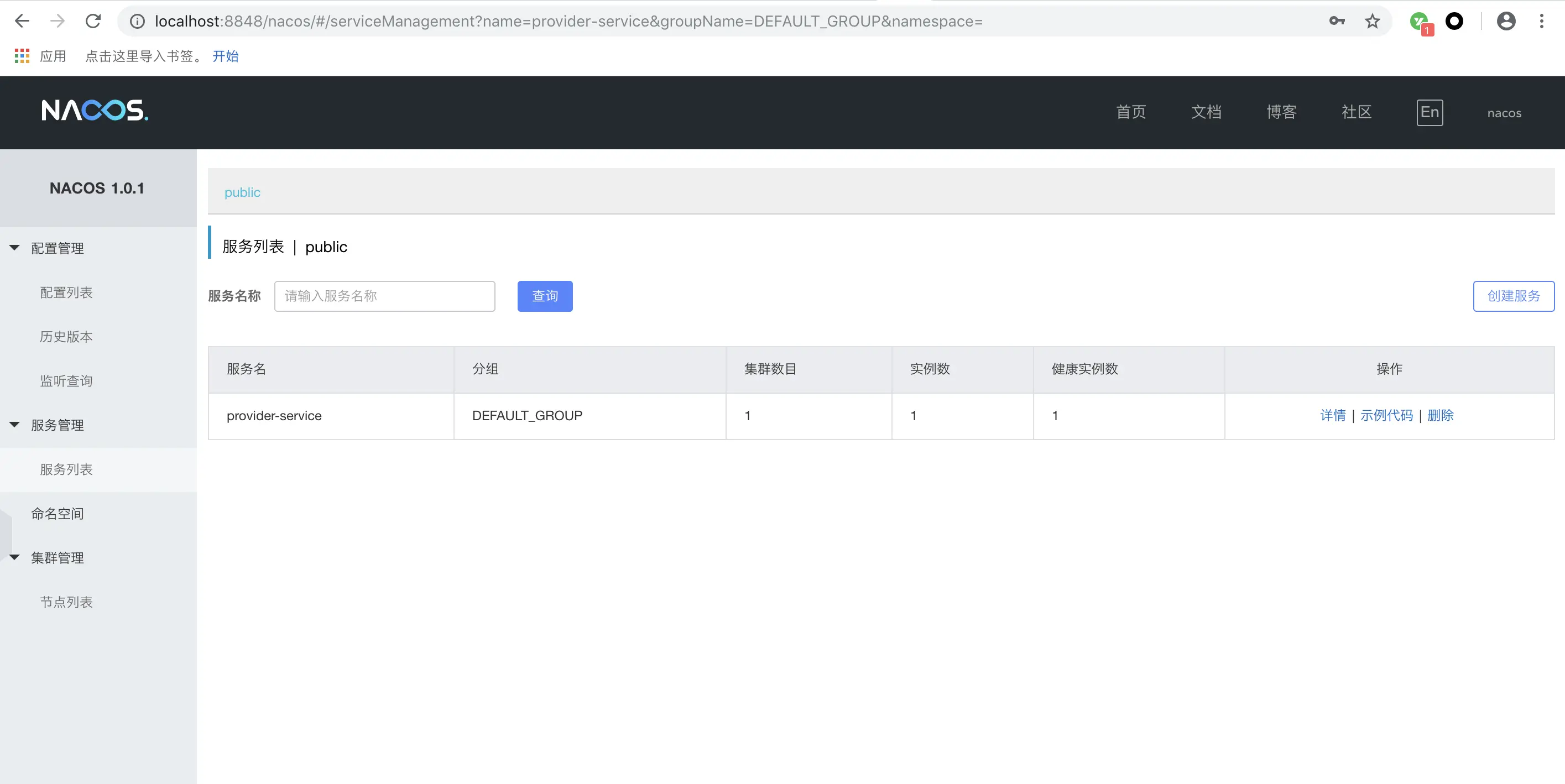Click the 查询 search button
Screen dimensions: 1565x784
pos(544,296)
